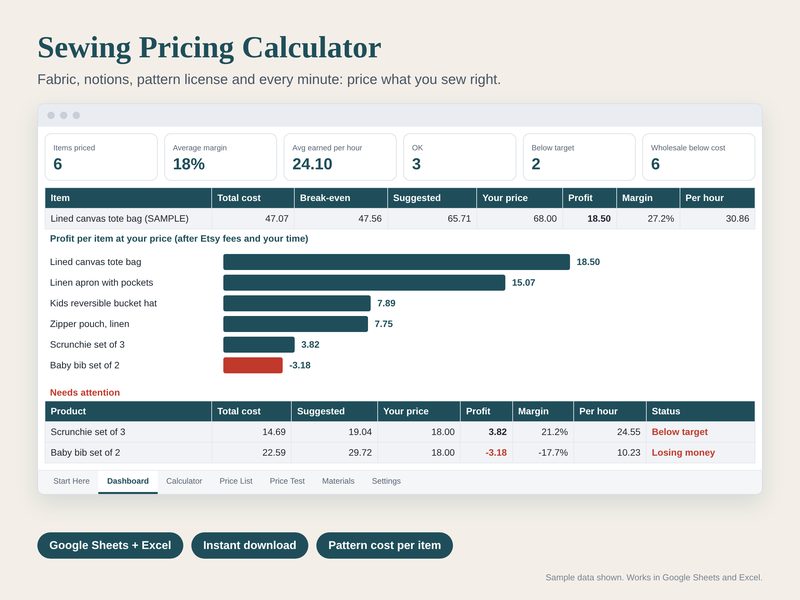The width and height of the screenshot is (800, 600).
Task: Select the 30.86 per hour cell
Action: coord(717,218)
